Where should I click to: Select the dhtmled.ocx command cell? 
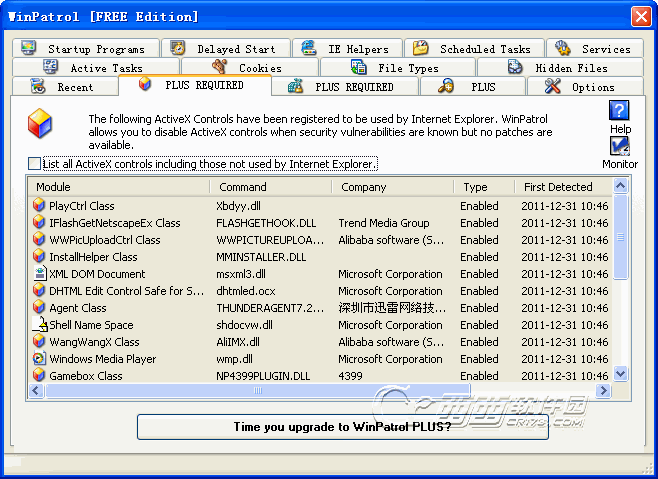click(246, 291)
